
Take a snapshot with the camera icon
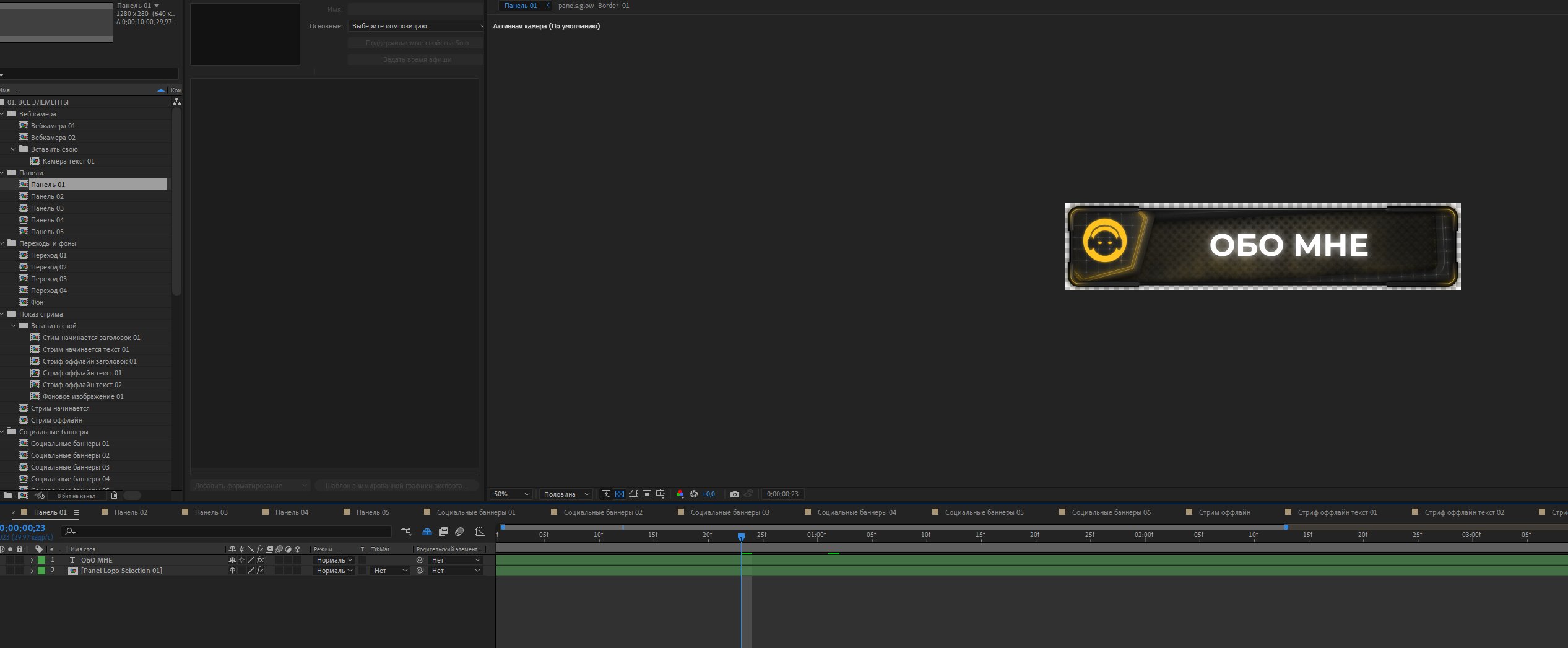[735, 494]
